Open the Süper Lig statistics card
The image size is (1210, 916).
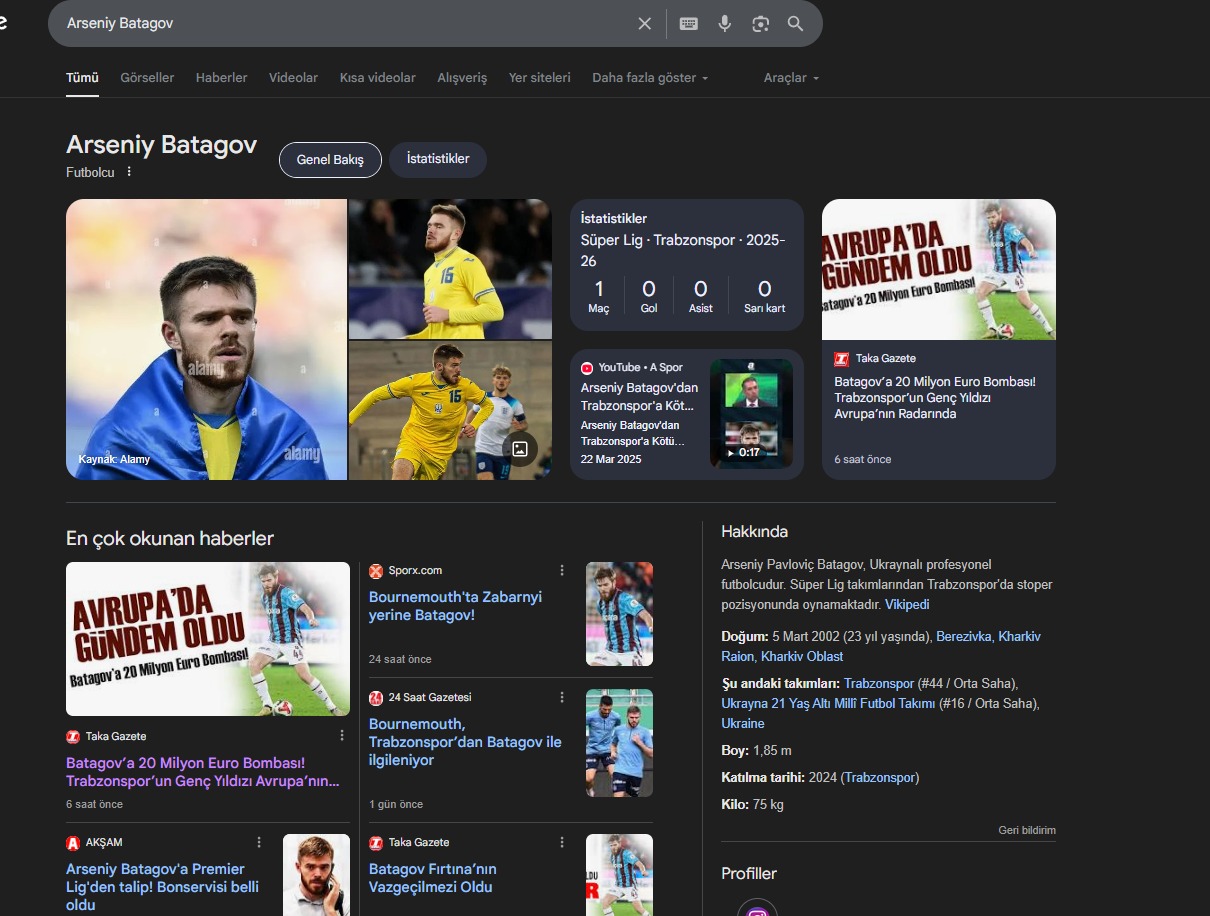click(687, 265)
